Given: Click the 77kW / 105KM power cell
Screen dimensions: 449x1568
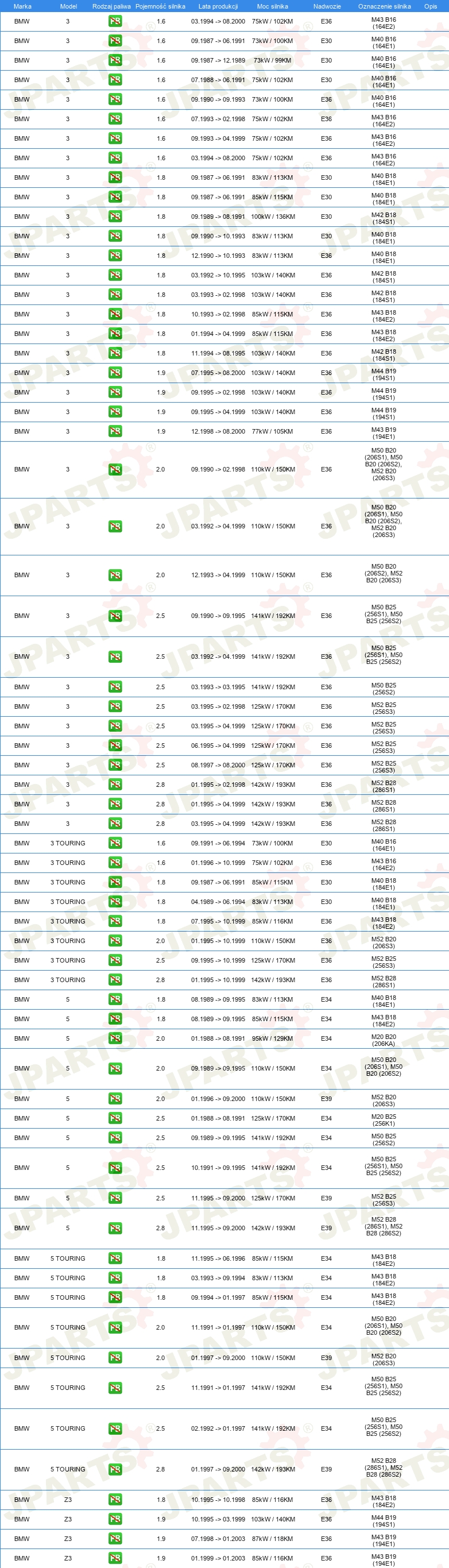Looking at the screenshot, I should 272,431.
